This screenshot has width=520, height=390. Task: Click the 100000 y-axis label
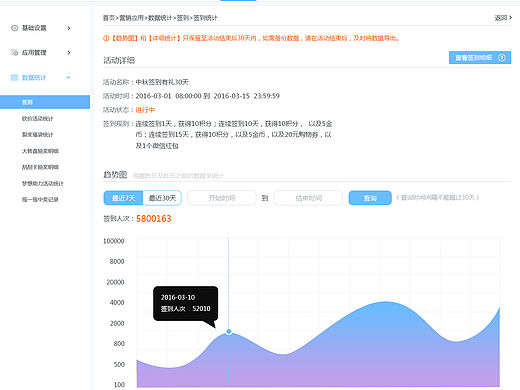coord(114,241)
